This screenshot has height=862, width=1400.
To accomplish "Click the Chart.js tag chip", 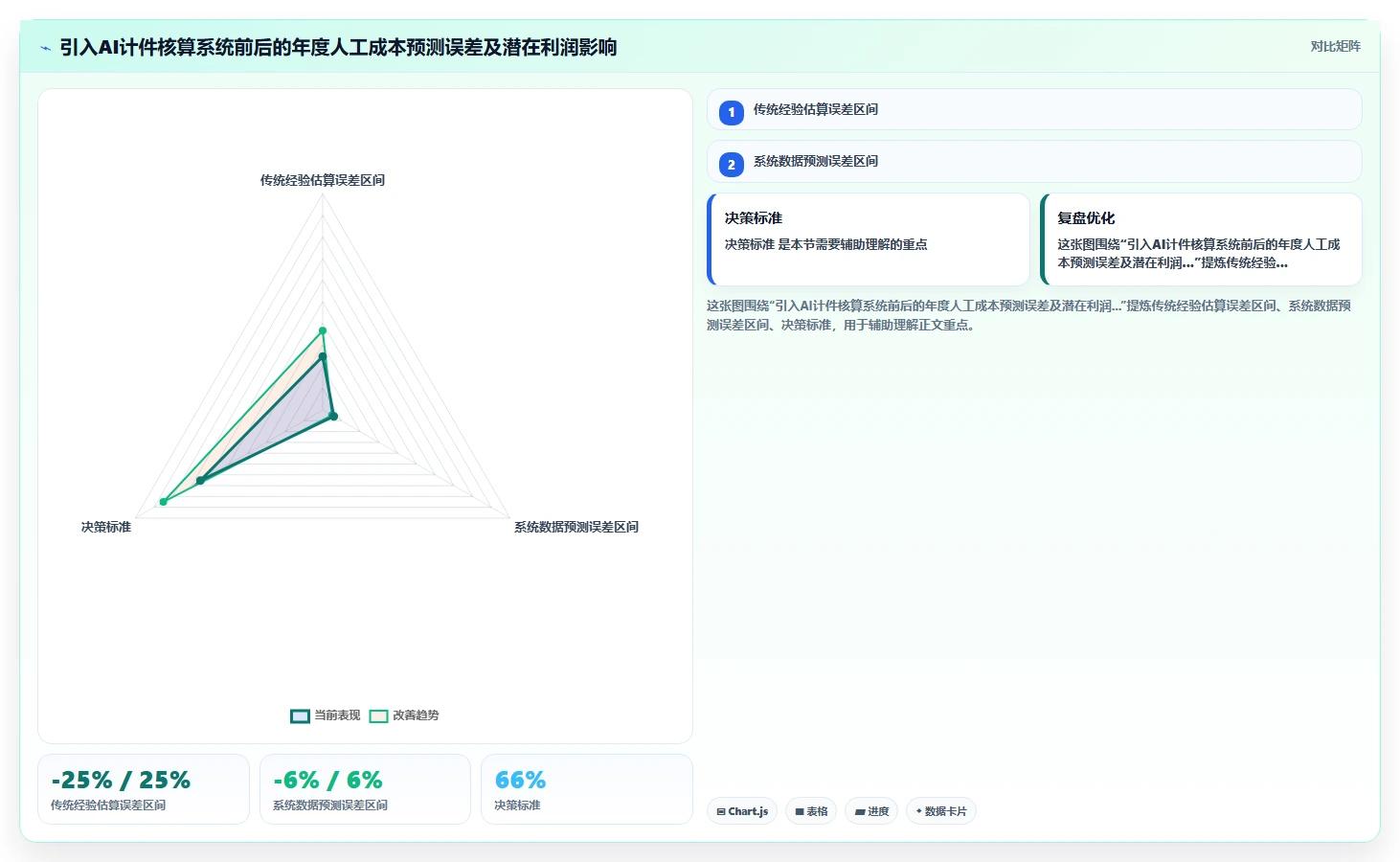I will pos(742,811).
